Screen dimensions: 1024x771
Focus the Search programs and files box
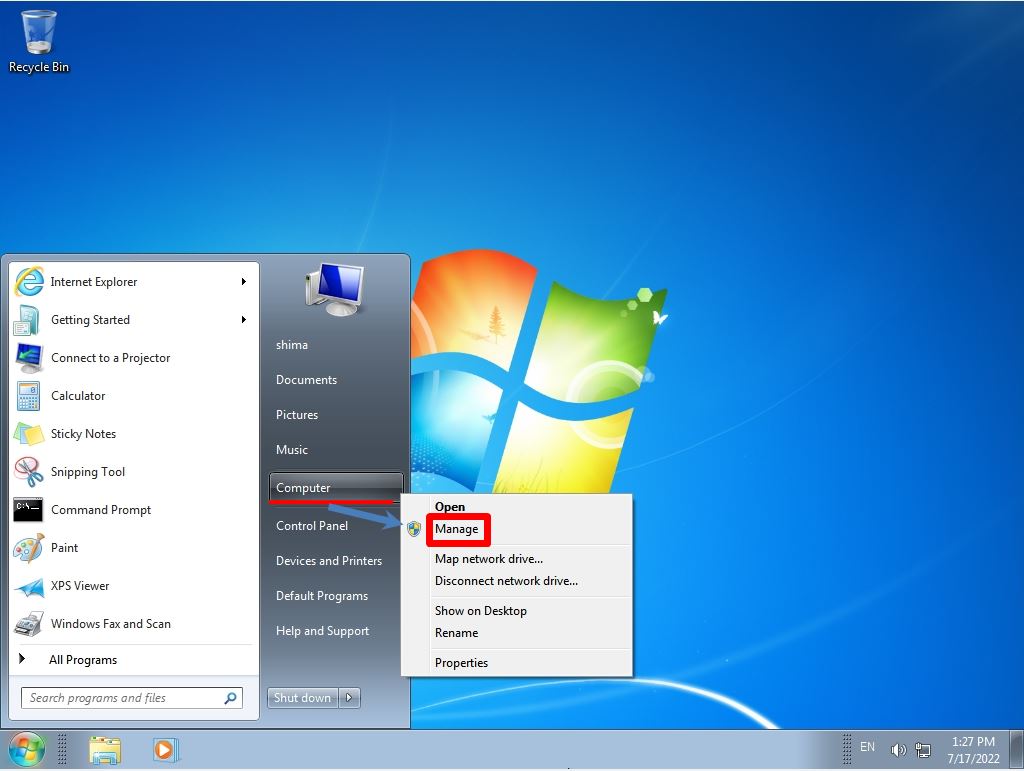(x=131, y=698)
